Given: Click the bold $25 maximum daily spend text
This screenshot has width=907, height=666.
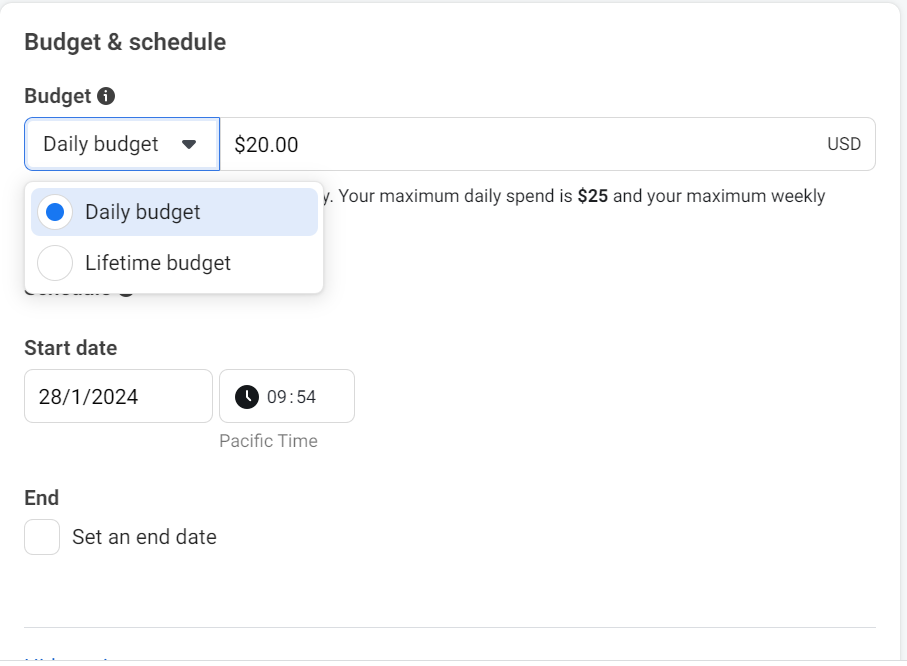Looking at the screenshot, I should point(592,196).
